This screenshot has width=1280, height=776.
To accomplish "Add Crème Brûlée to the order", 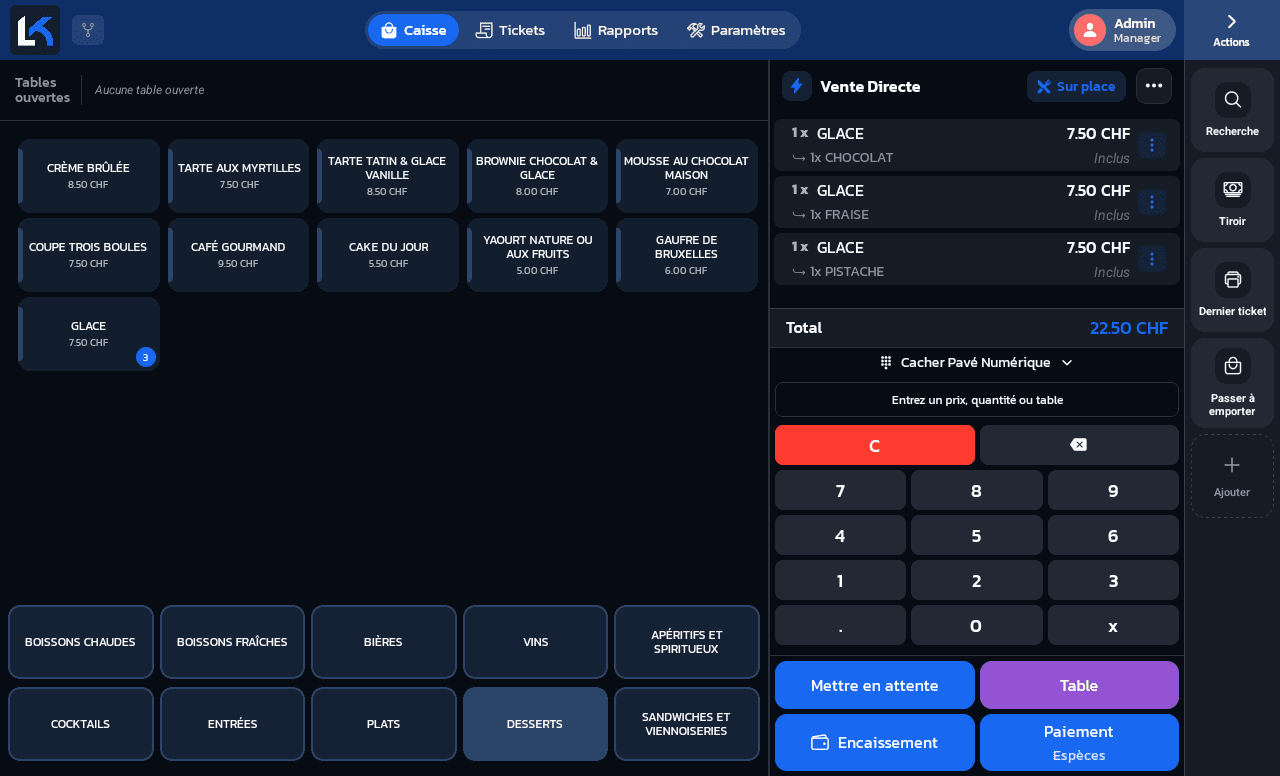I will click(x=89, y=176).
